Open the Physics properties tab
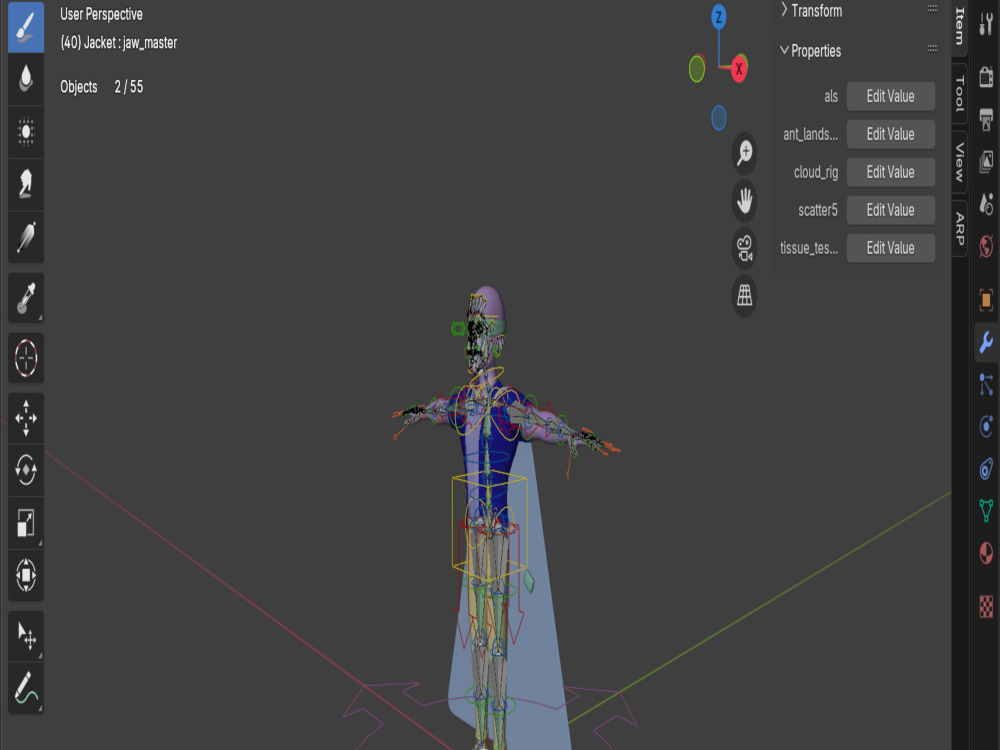 (x=986, y=427)
